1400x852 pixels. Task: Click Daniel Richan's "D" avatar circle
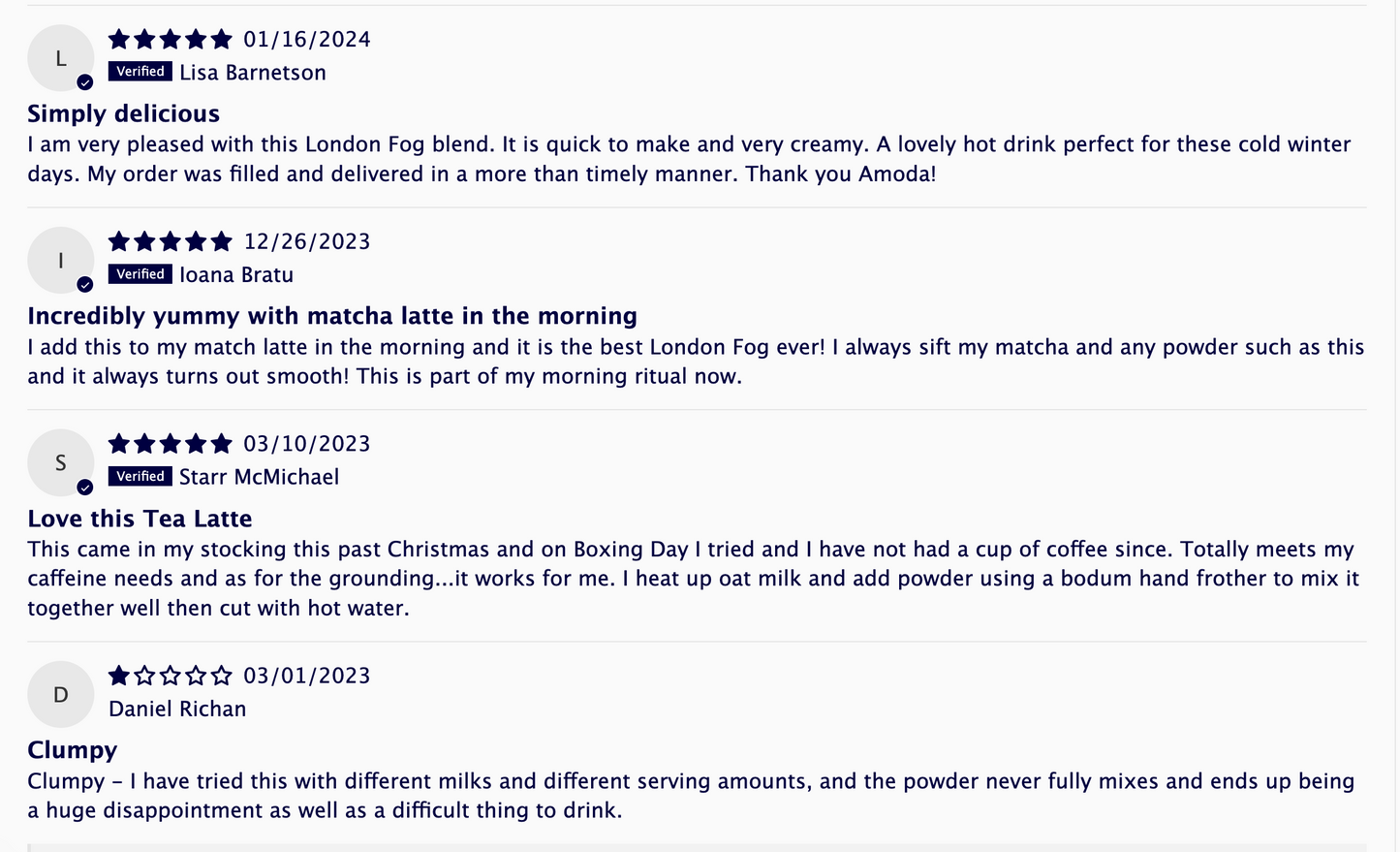tap(60, 695)
